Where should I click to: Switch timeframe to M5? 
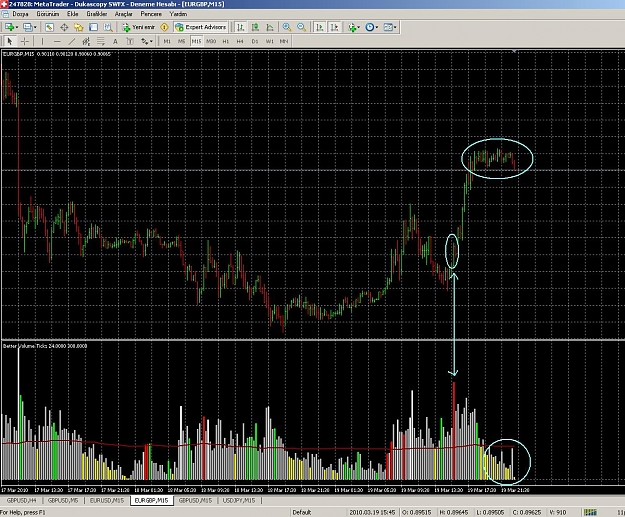click(182, 41)
